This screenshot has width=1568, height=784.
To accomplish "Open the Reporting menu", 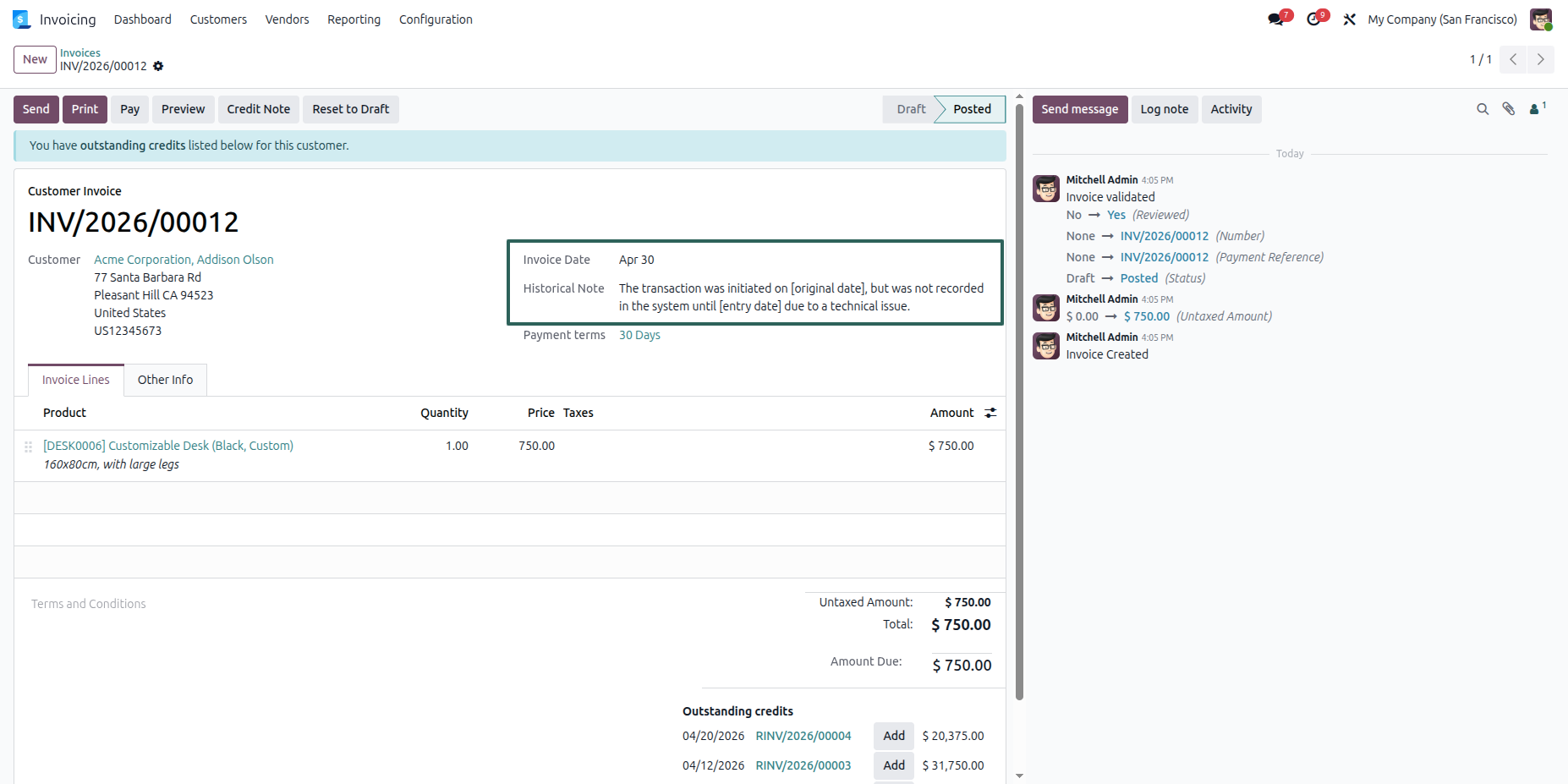I will pos(354,19).
